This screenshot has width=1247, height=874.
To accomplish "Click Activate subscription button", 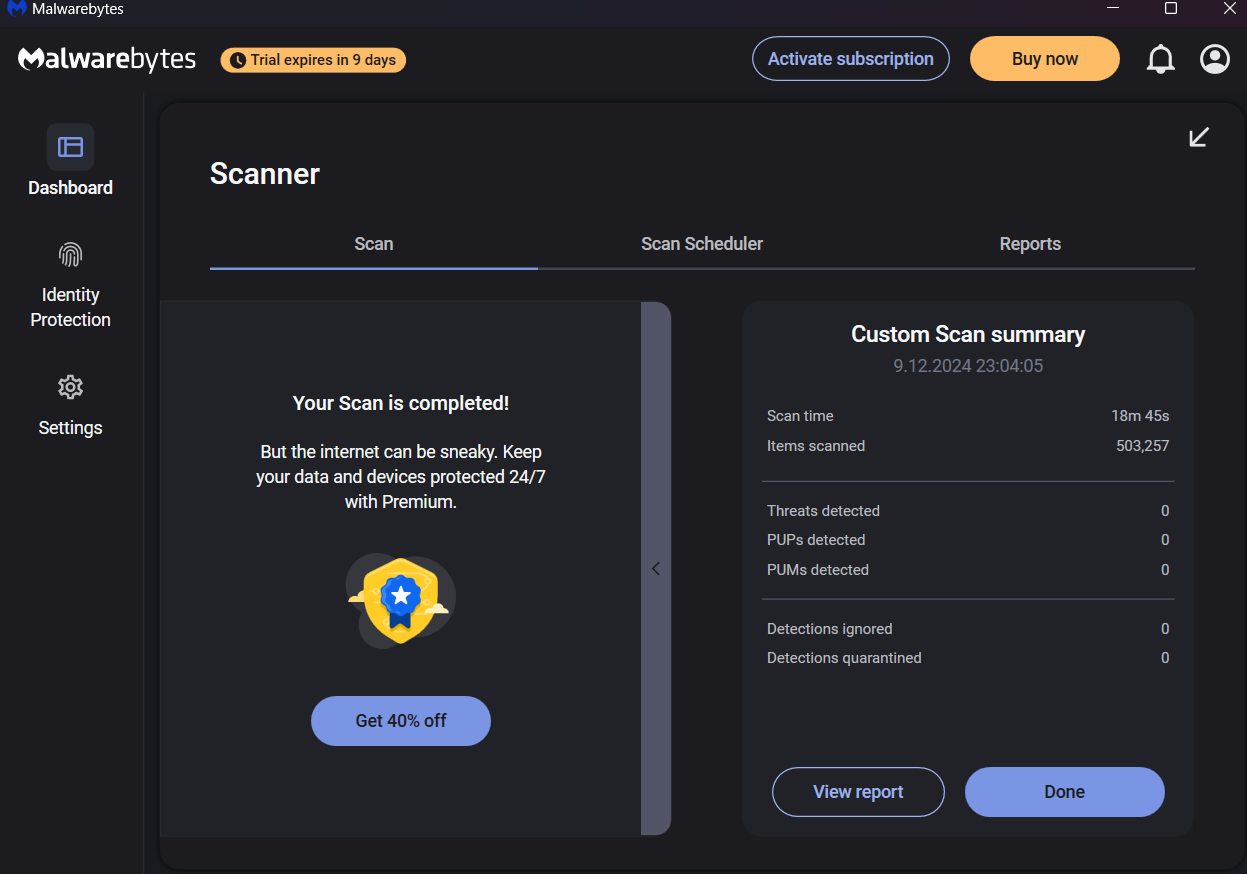I will (851, 59).
